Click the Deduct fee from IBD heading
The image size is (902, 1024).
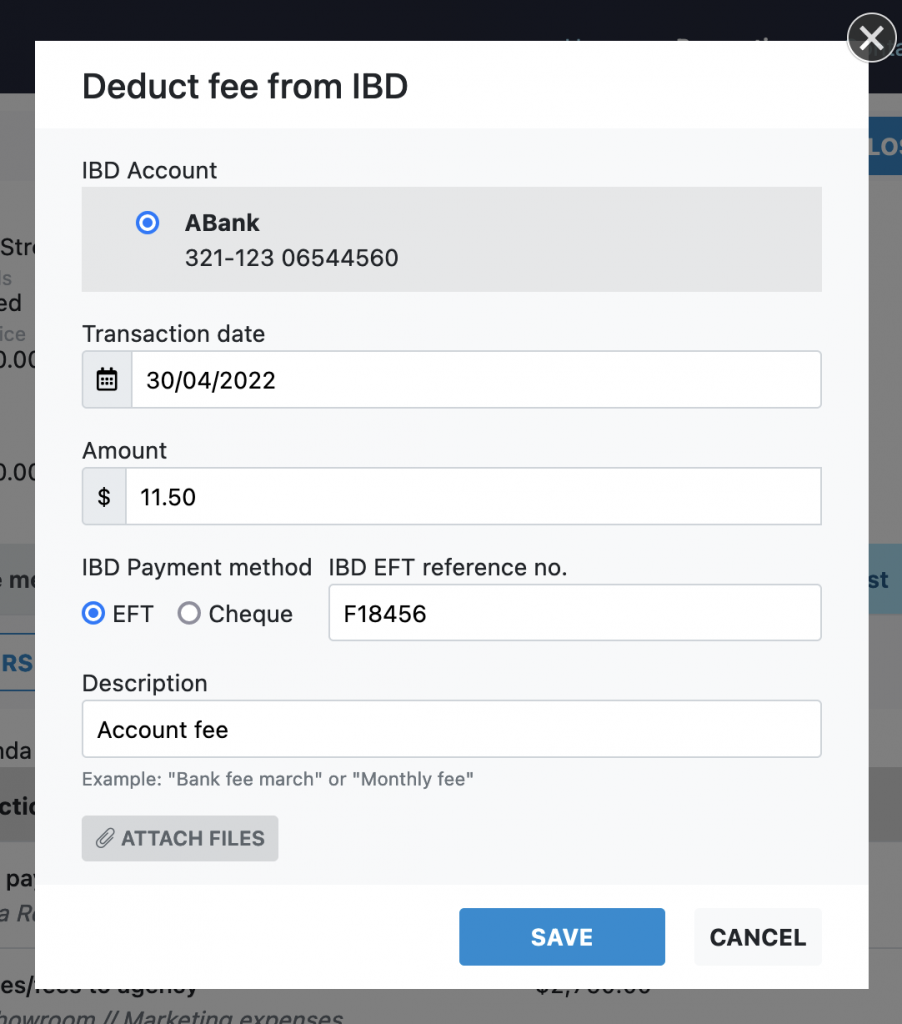pyautogui.click(x=245, y=86)
